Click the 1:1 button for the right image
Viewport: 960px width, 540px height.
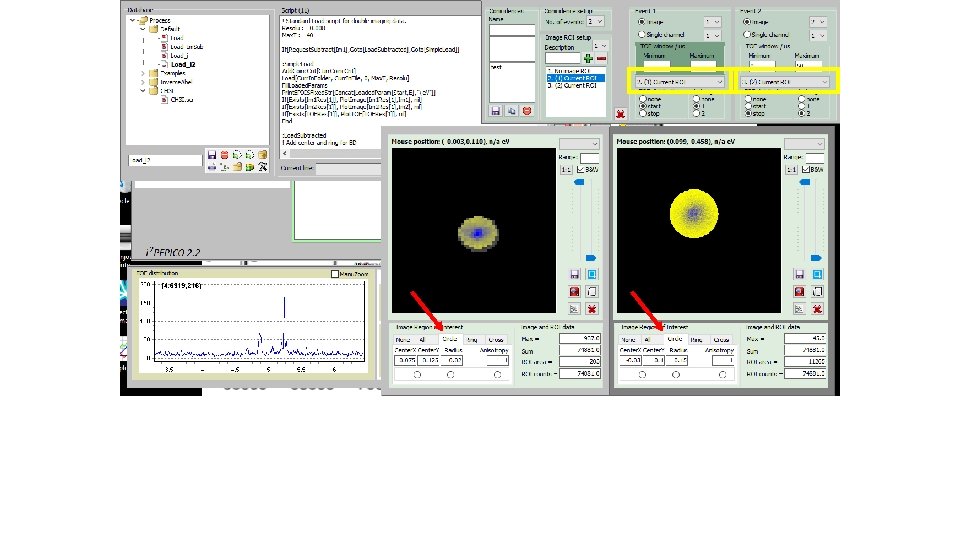point(791,169)
